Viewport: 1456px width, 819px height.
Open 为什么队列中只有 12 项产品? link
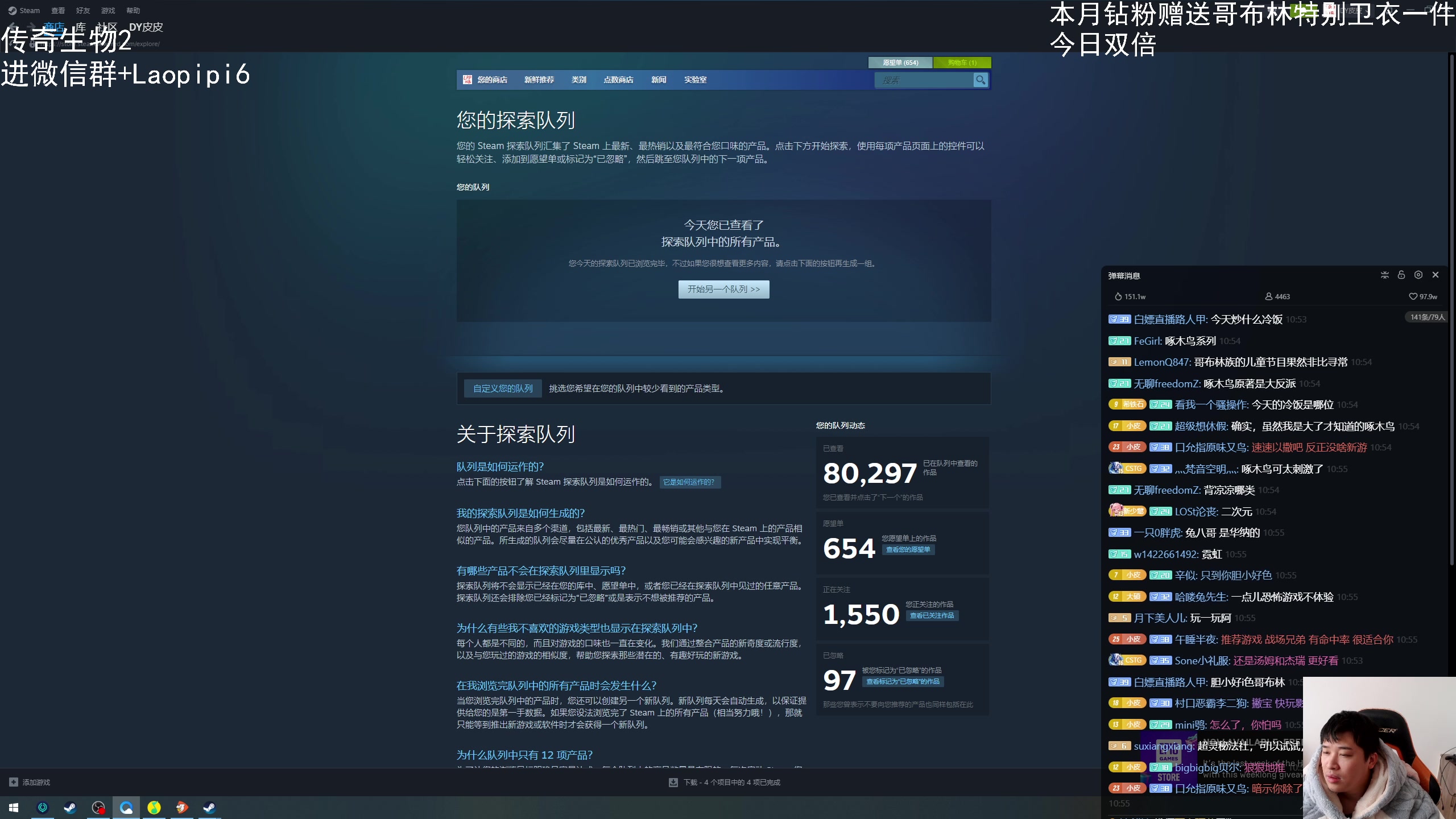click(x=524, y=755)
